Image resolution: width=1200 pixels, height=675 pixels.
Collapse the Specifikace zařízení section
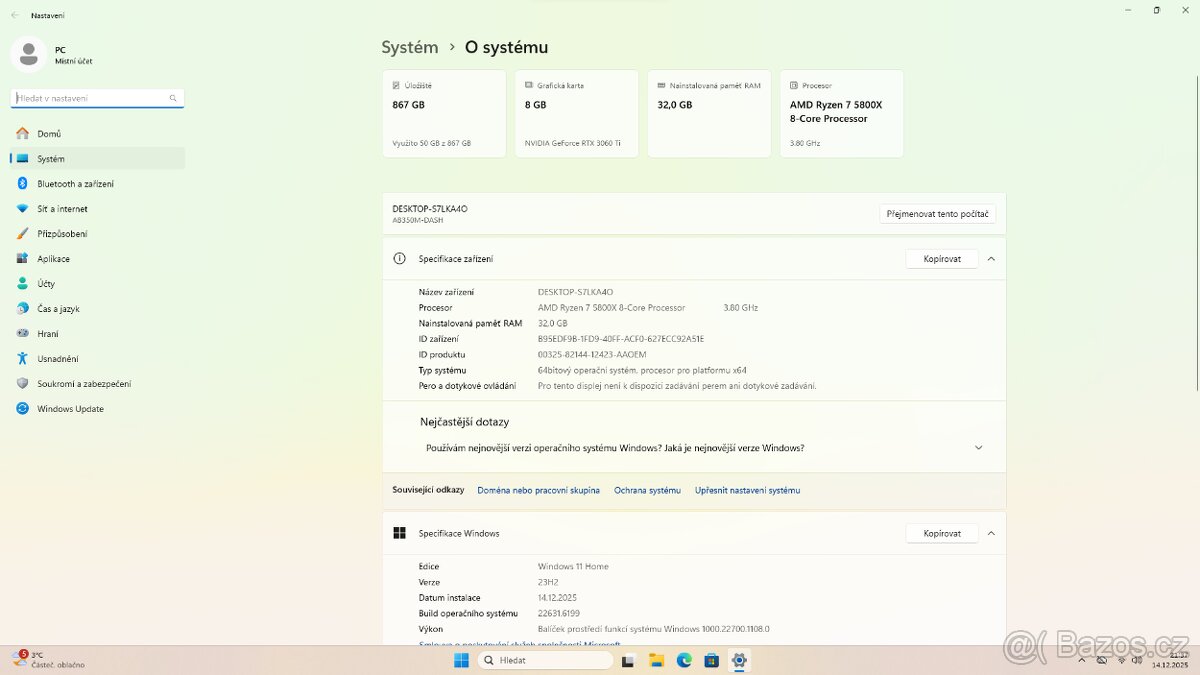coord(991,258)
